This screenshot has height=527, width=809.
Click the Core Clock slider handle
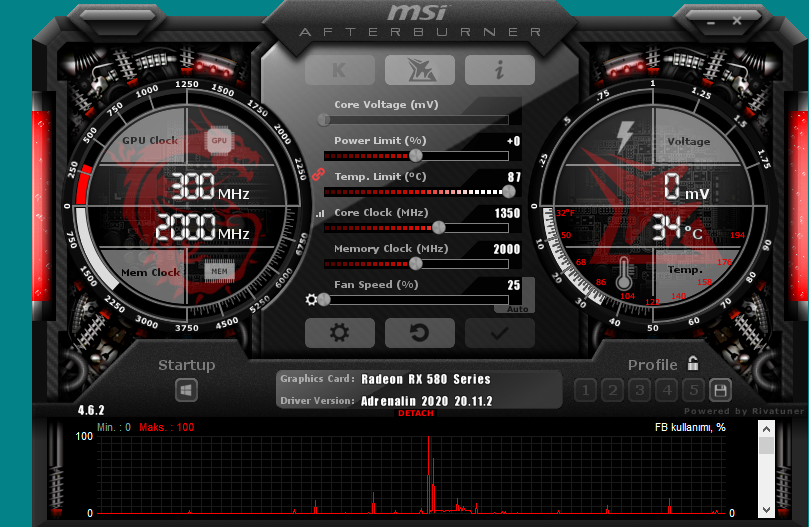[439, 227]
